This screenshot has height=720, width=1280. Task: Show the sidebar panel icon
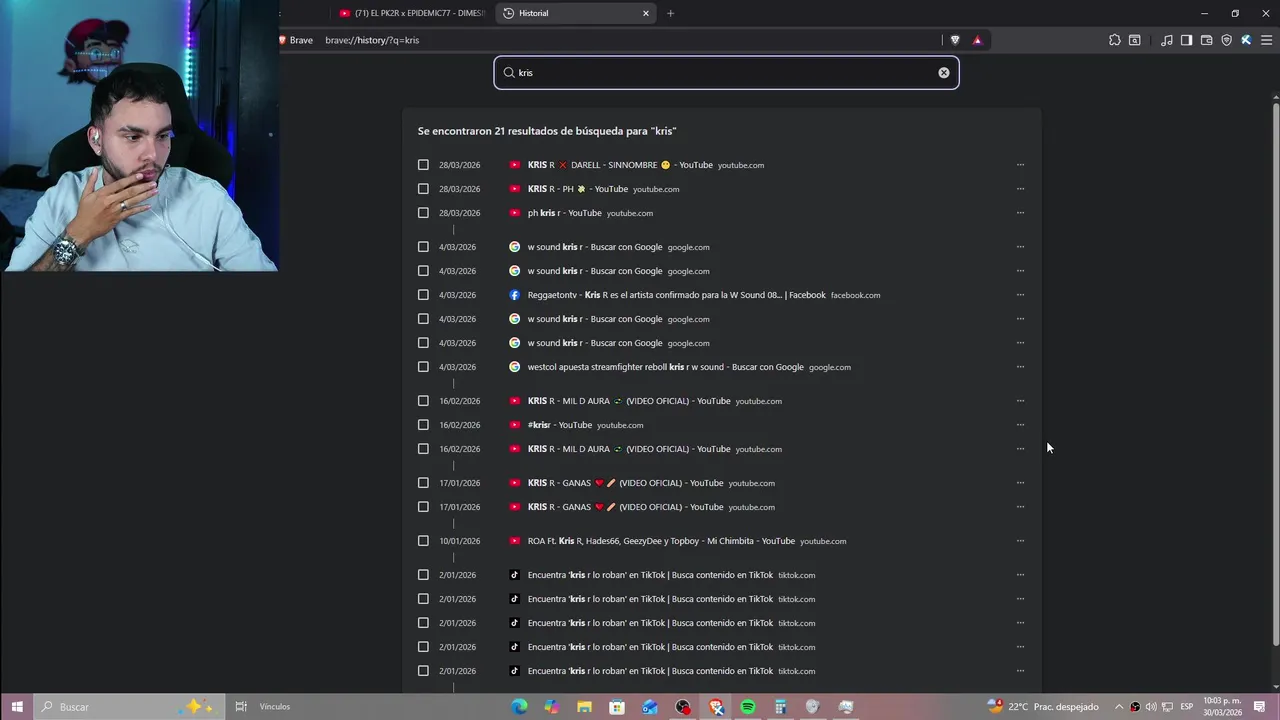pyautogui.click(x=1186, y=40)
